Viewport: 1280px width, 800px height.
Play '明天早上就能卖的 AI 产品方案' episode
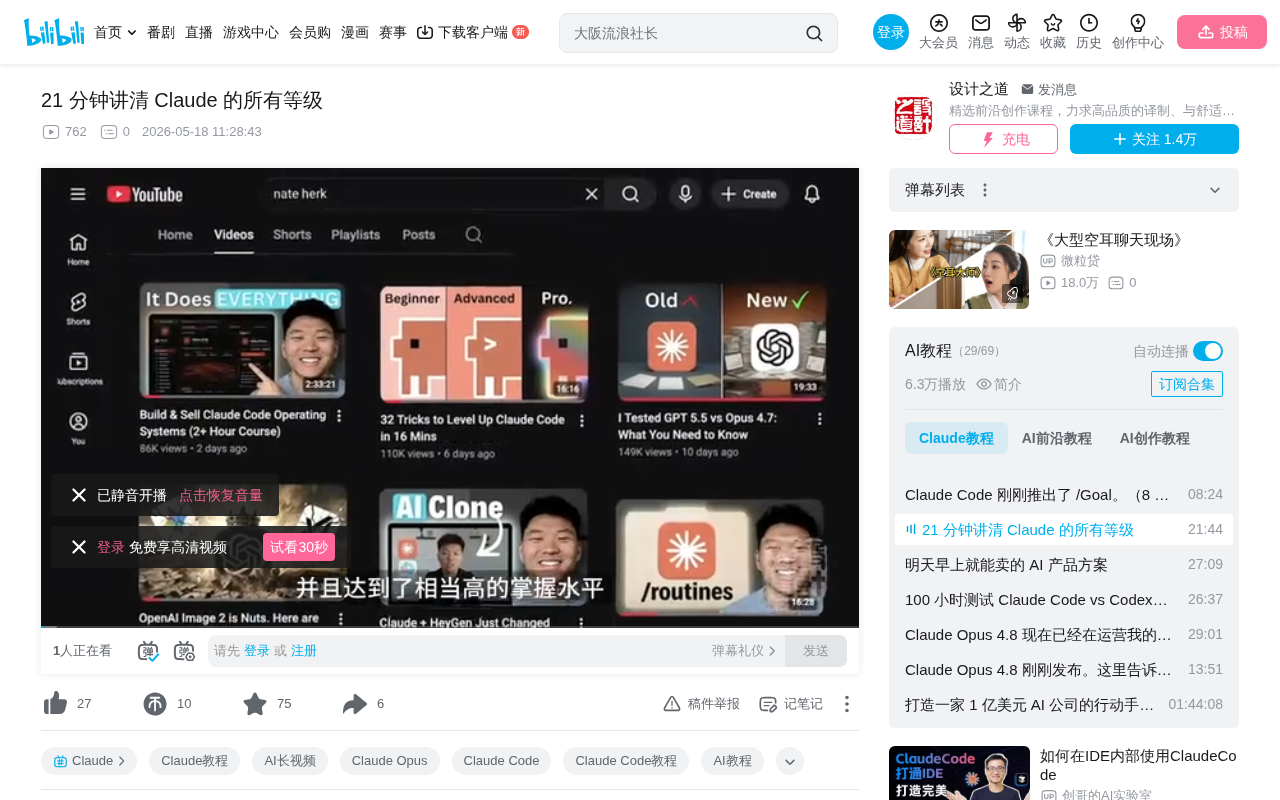pyautogui.click(x=1064, y=564)
